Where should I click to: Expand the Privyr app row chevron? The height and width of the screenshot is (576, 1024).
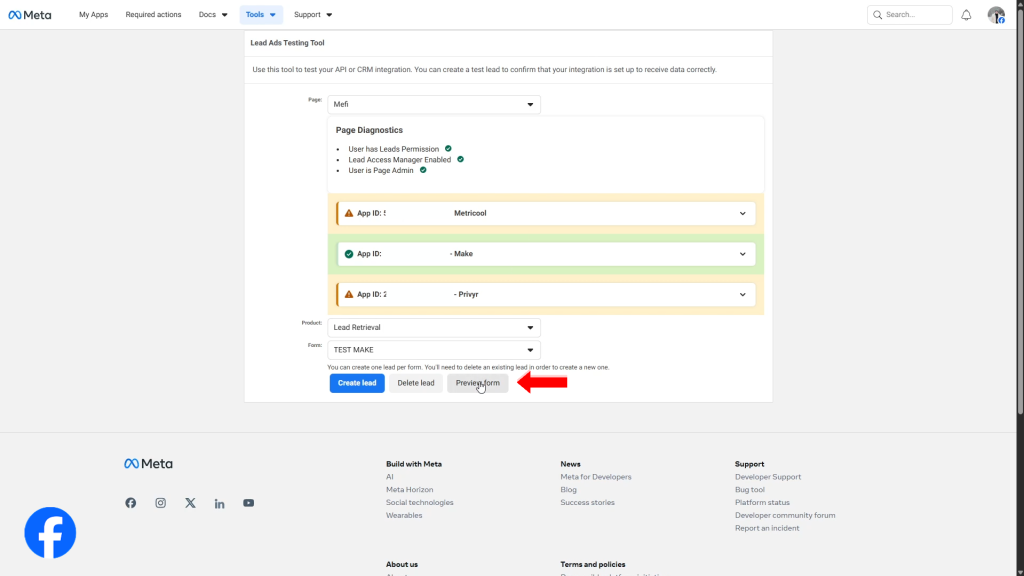pos(743,295)
